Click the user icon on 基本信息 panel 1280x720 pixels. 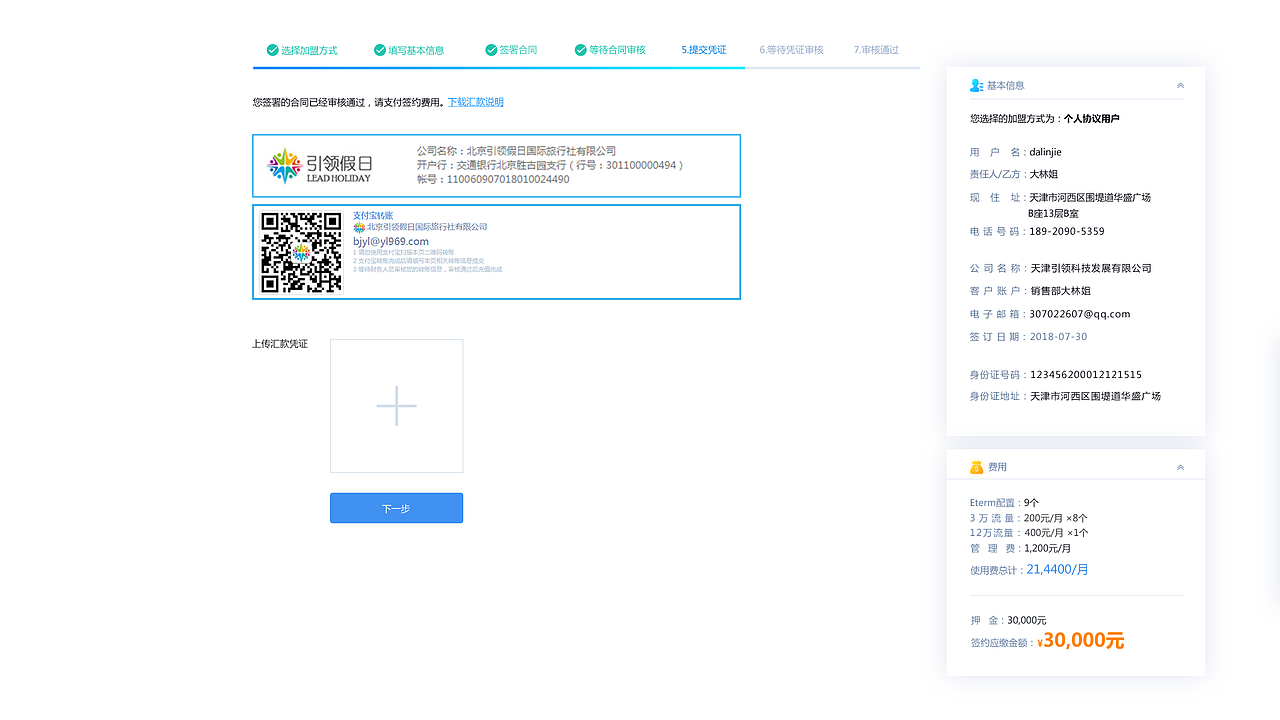974,85
